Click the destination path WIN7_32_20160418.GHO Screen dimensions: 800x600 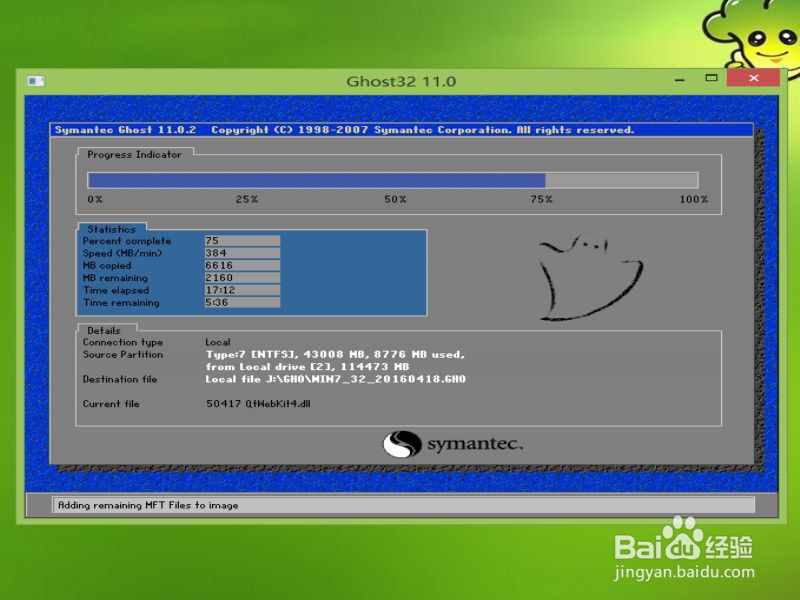click(x=335, y=379)
